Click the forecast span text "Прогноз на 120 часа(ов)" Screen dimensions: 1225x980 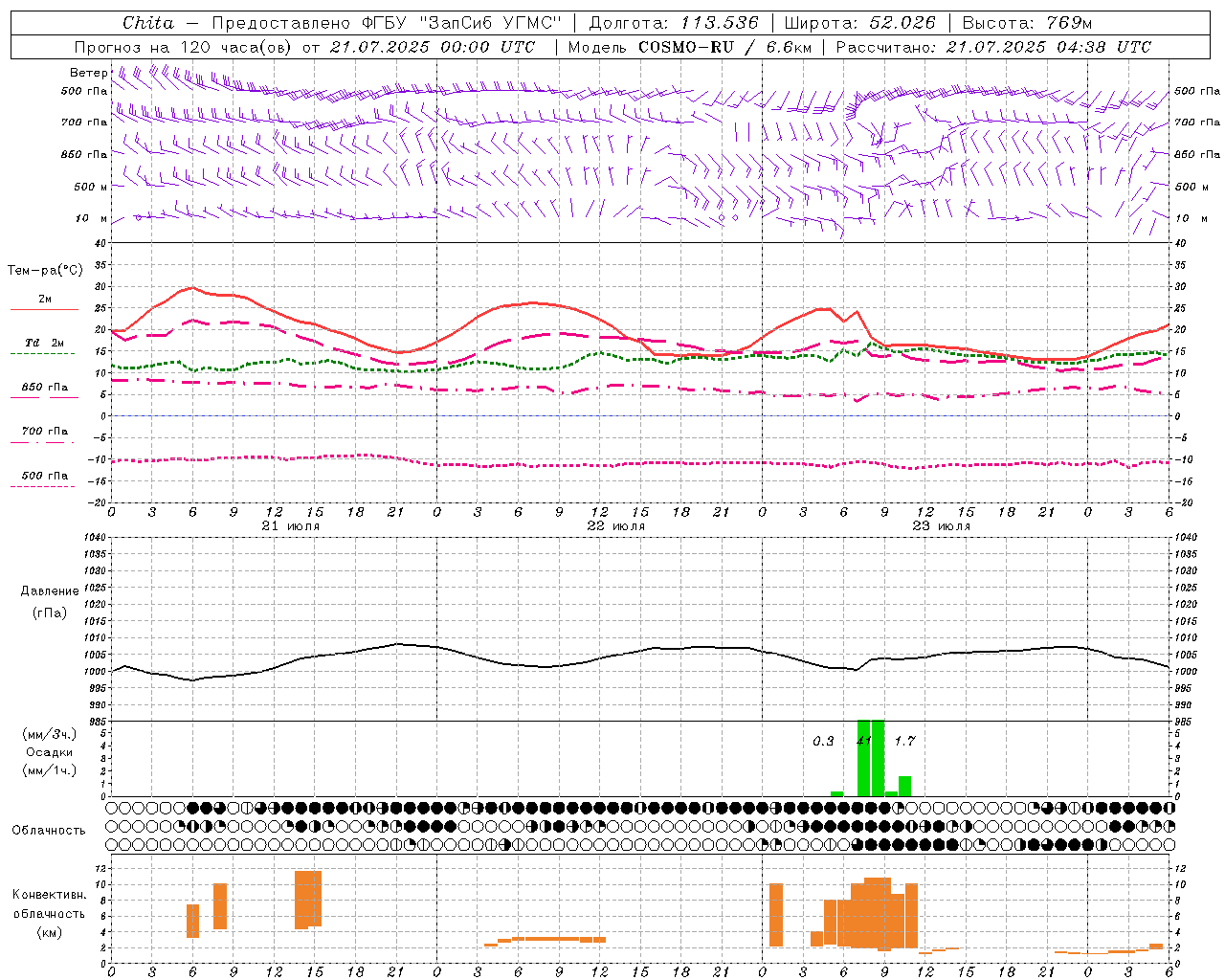pos(182,47)
